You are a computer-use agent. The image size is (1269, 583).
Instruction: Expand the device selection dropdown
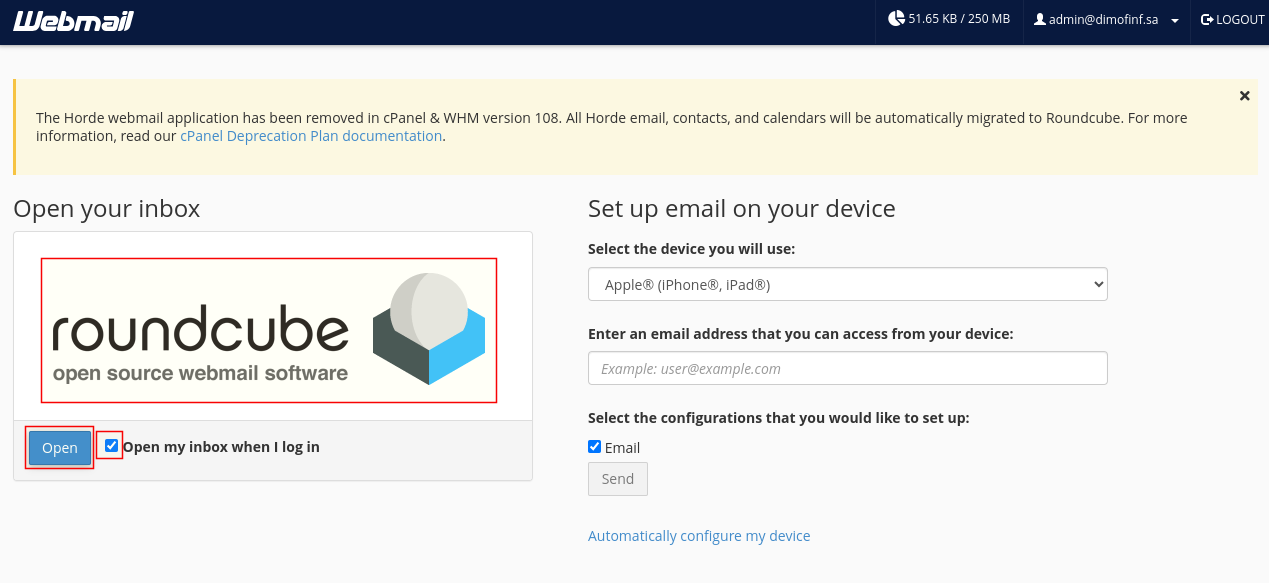(x=848, y=285)
